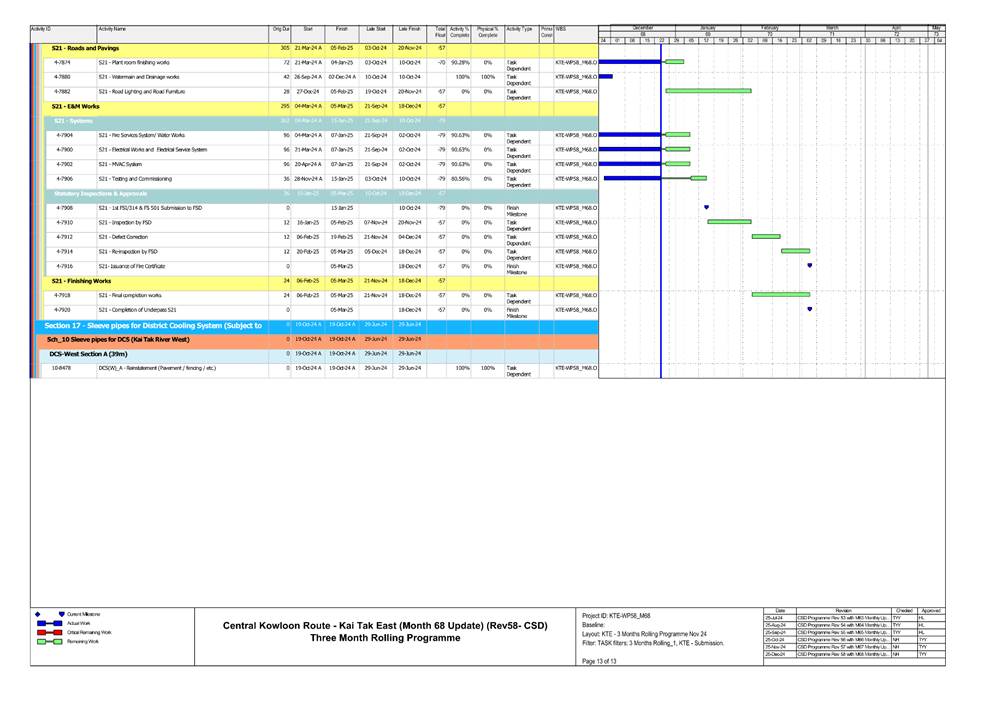The width and height of the screenshot is (1002, 709).
Task: Click the Late Finish column header
Action: tap(408, 31)
